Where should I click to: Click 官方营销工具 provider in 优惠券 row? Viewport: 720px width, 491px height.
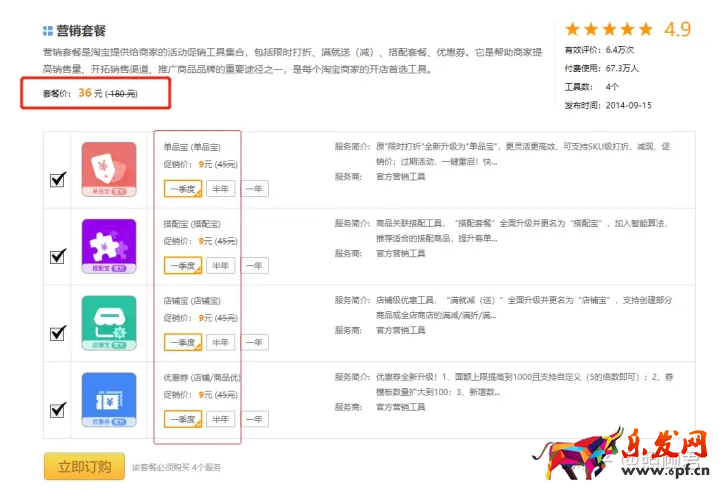[400, 407]
